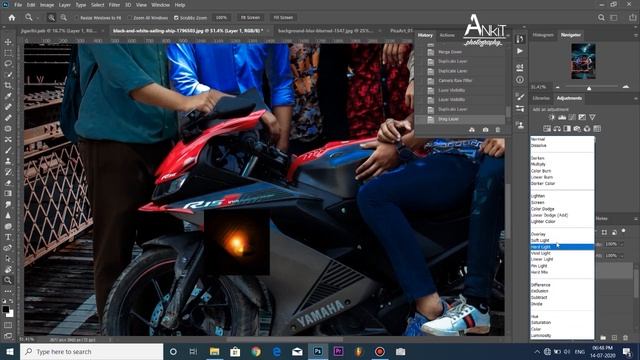Open the Filter menu

coord(114,5)
